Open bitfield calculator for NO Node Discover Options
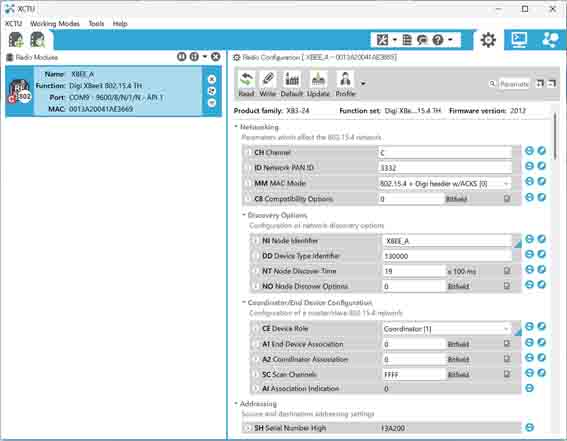The image size is (567, 441). (x=507, y=286)
